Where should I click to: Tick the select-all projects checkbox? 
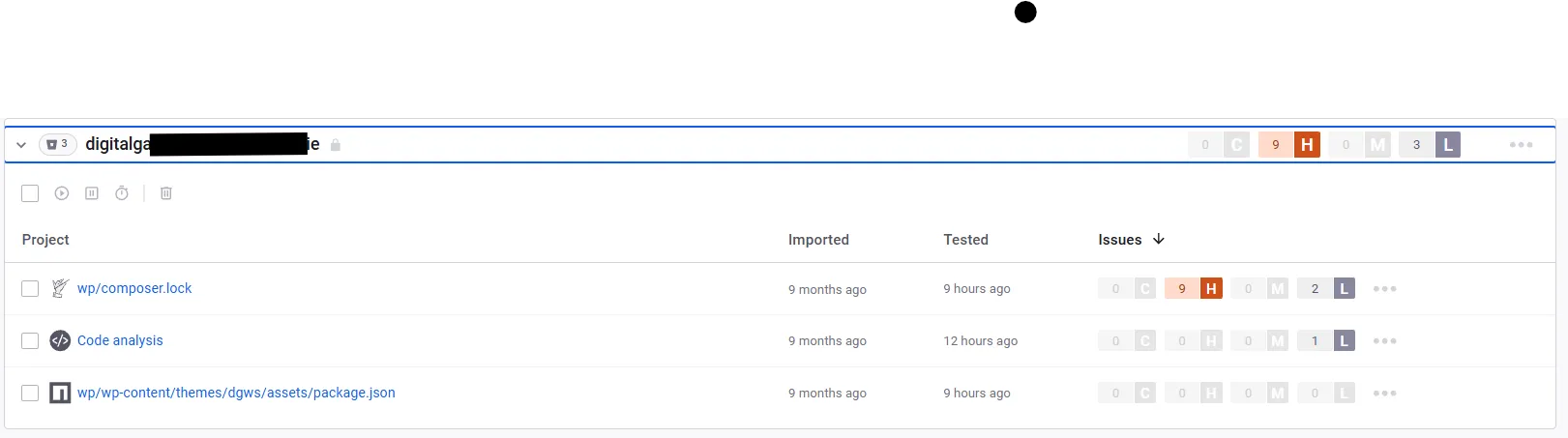(x=30, y=193)
